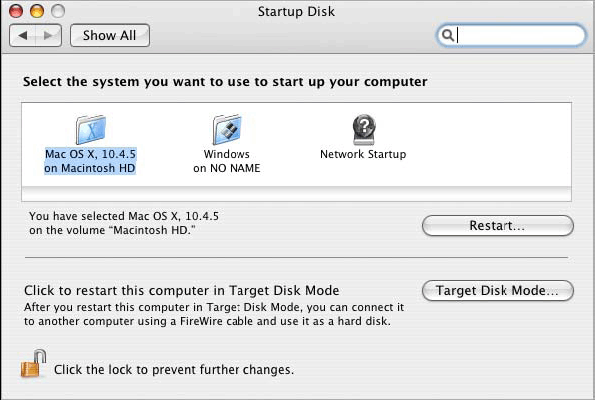Choose the 'Mac OS X, 10.4.5' label

pyautogui.click(x=90, y=154)
